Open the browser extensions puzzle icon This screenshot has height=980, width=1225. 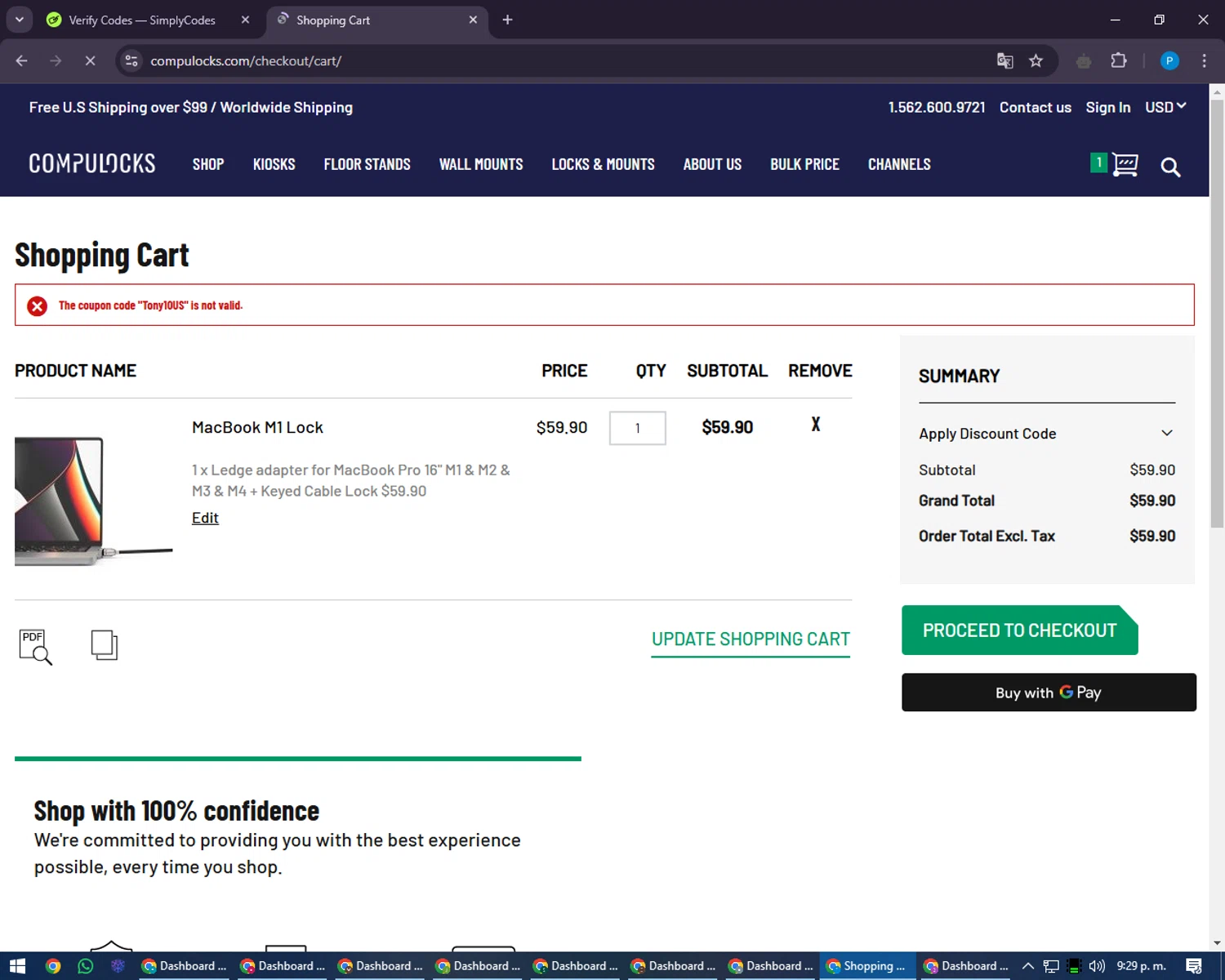1119,60
